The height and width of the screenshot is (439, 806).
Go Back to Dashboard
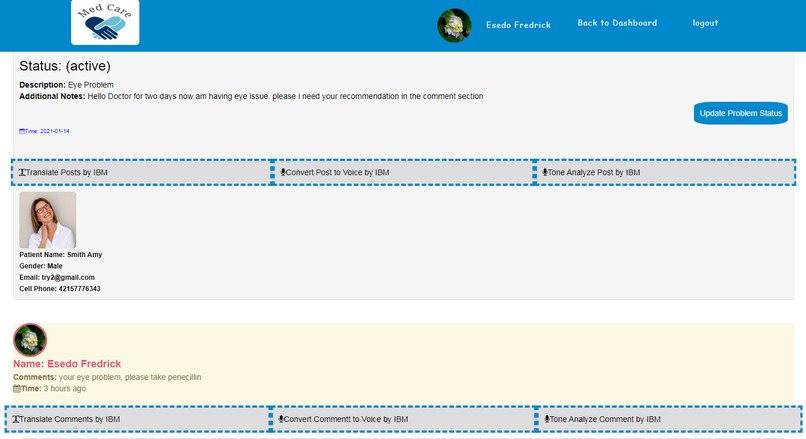617,23
